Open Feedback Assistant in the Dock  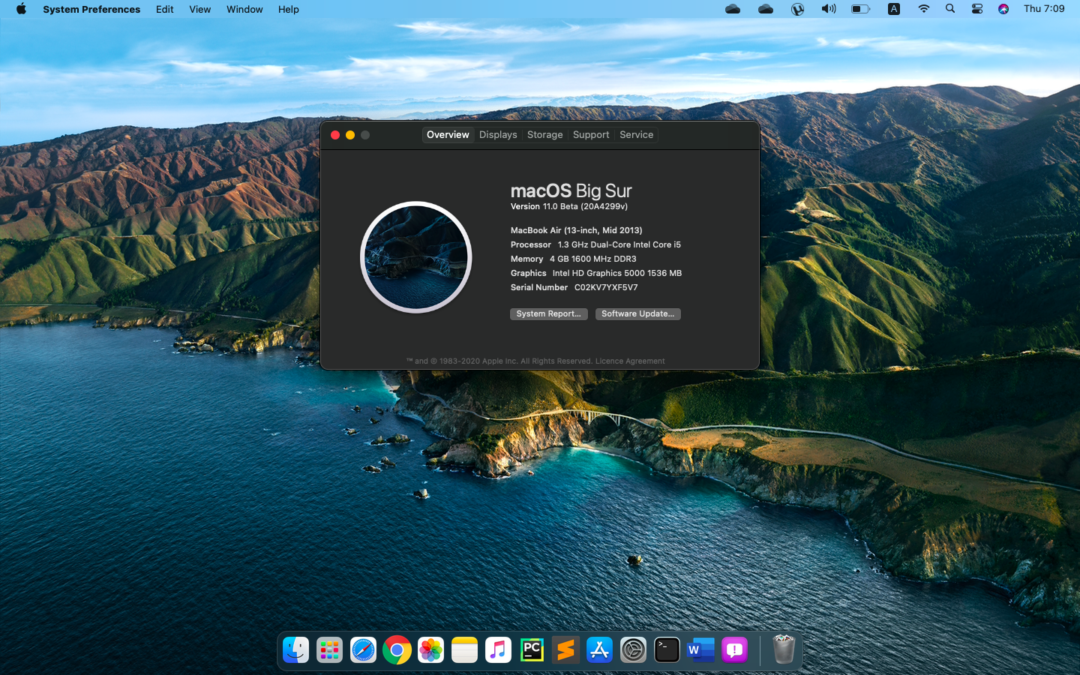[734, 650]
